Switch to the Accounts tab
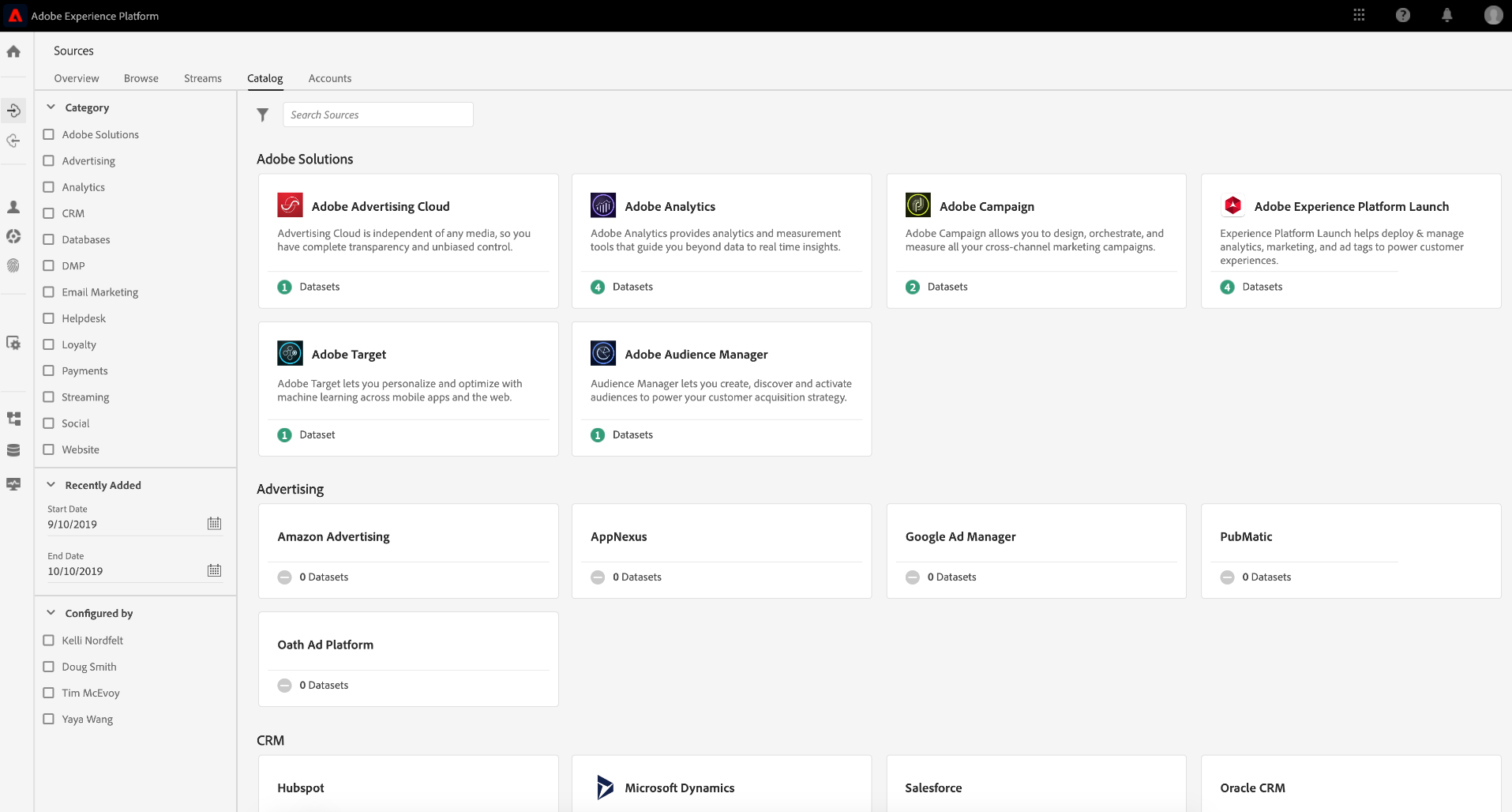The height and width of the screenshot is (812, 1512). (x=330, y=78)
